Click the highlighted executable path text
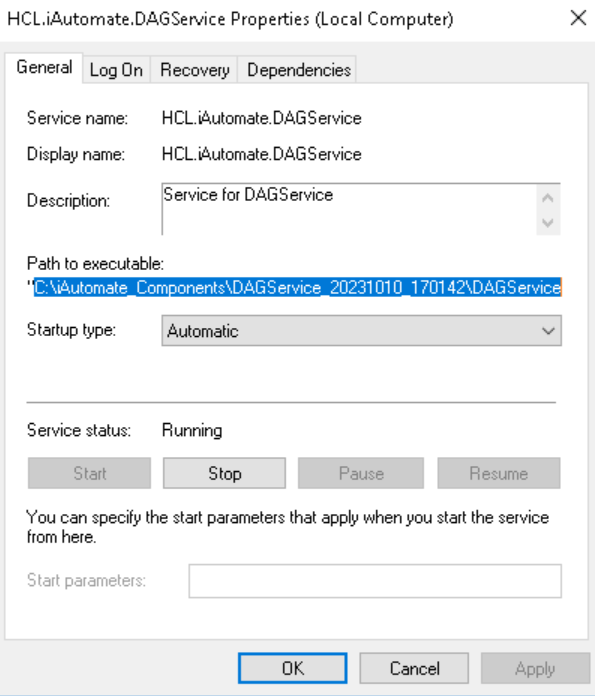Image resolution: width=595 pixels, height=696 pixels. coord(298,287)
